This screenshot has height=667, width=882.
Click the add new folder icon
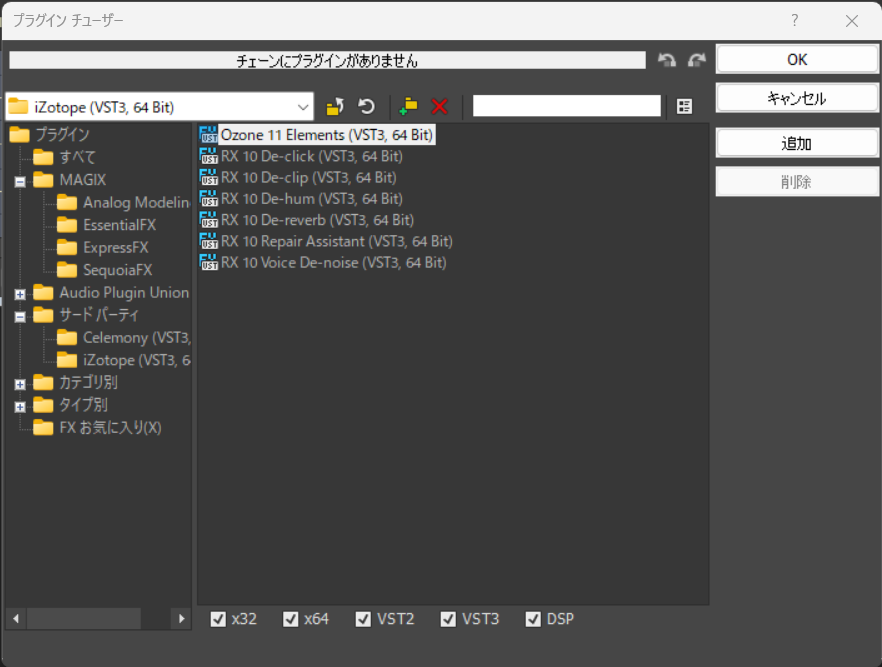click(x=408, y=106)
